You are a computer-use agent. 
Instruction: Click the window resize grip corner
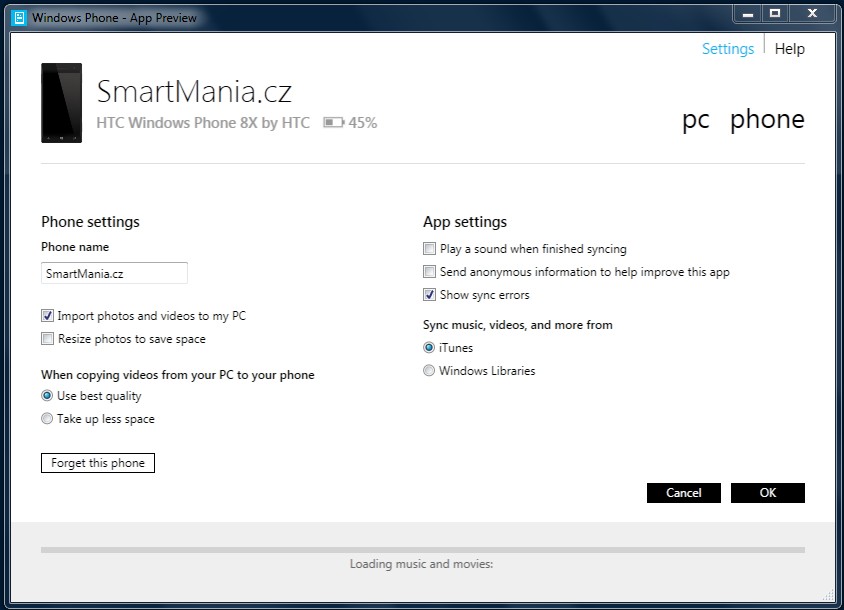pyautogui.click(x=828, y=595)
